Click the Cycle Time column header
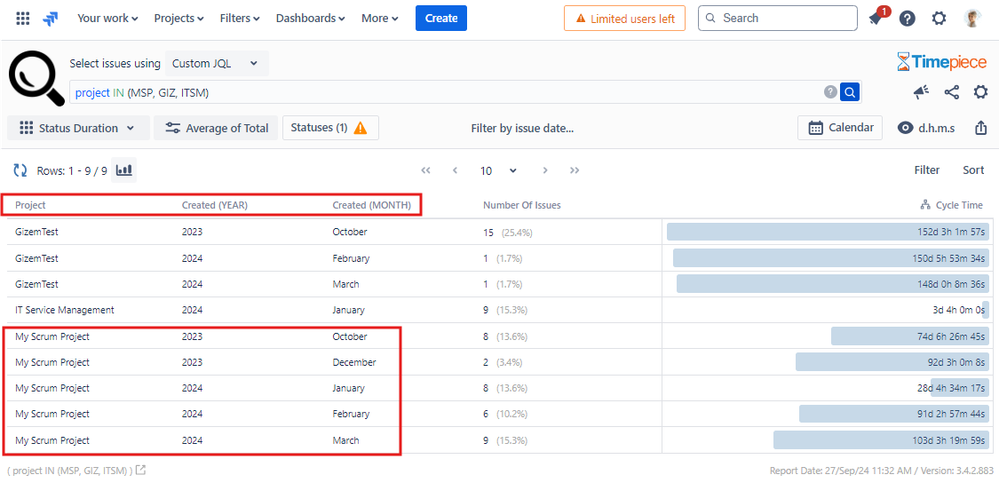This screenshot has height=482, width=999. [x=959, y=205]
